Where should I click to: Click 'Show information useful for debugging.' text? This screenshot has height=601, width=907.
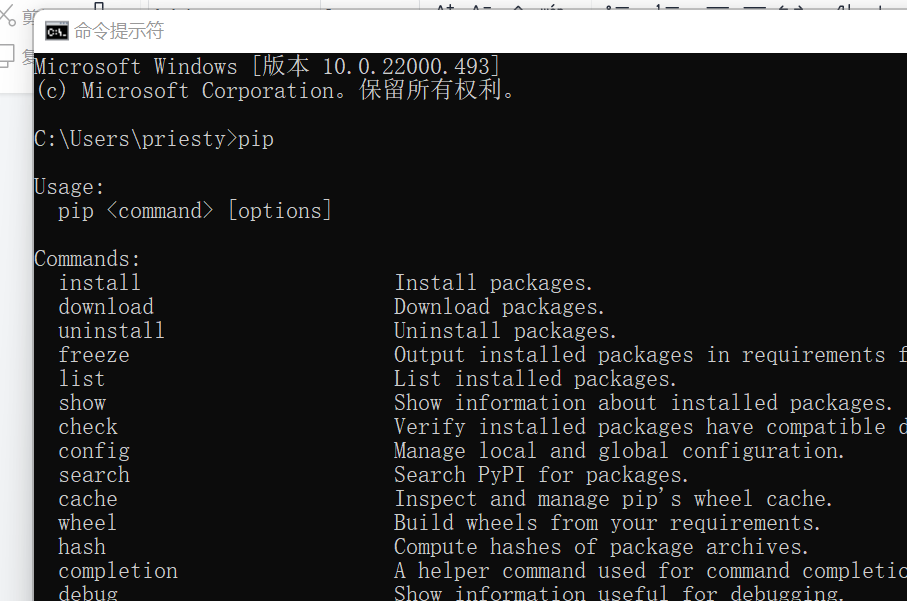click(x=619, y=593)
